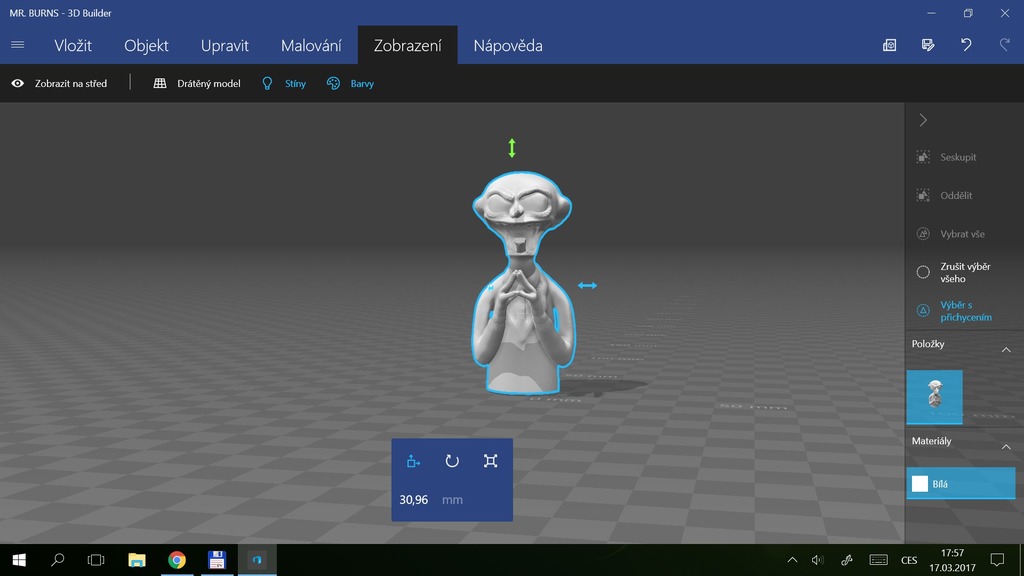Switch to the Upravit tab

(224, 46)
